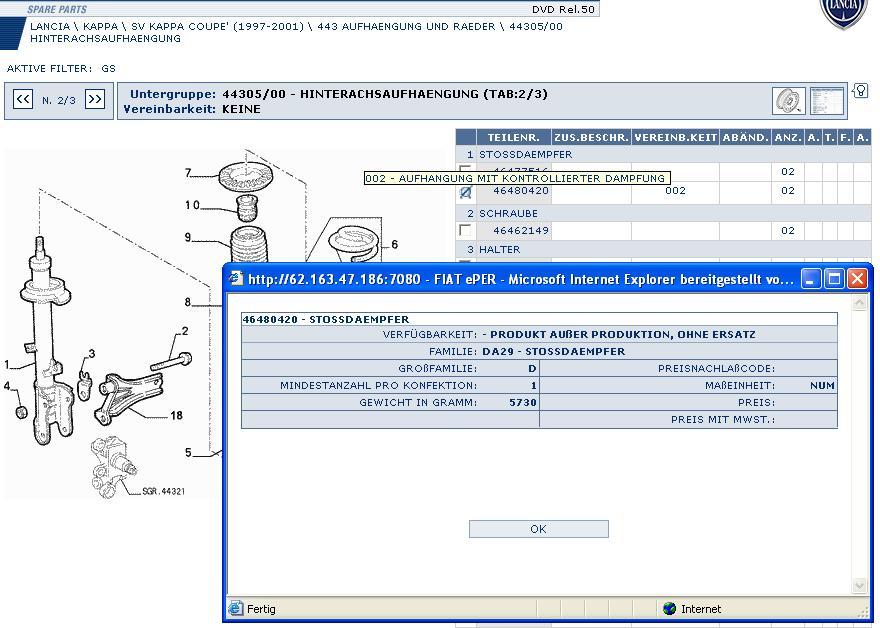The image size is (880, 628).
Task: Go to next table with >> button
Action: [95, 100]
